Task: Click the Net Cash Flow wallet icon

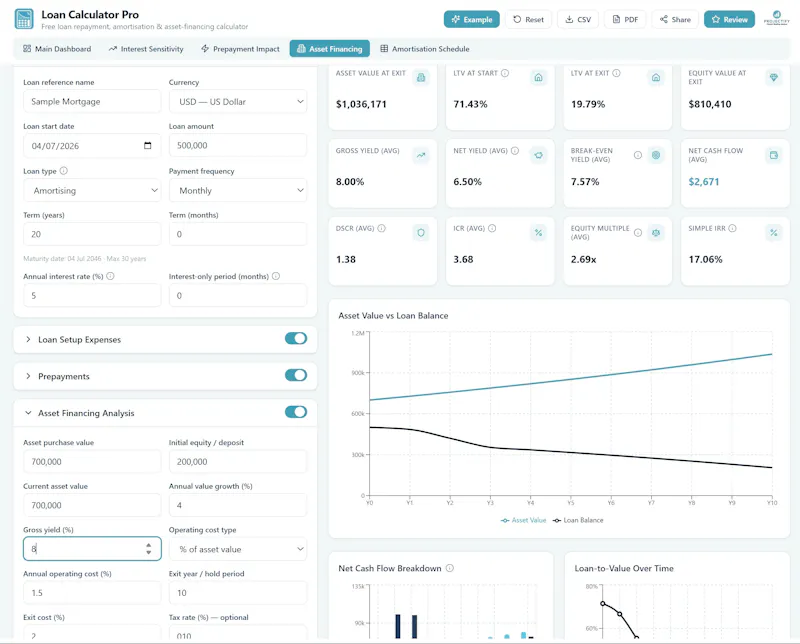Action: 773,155
